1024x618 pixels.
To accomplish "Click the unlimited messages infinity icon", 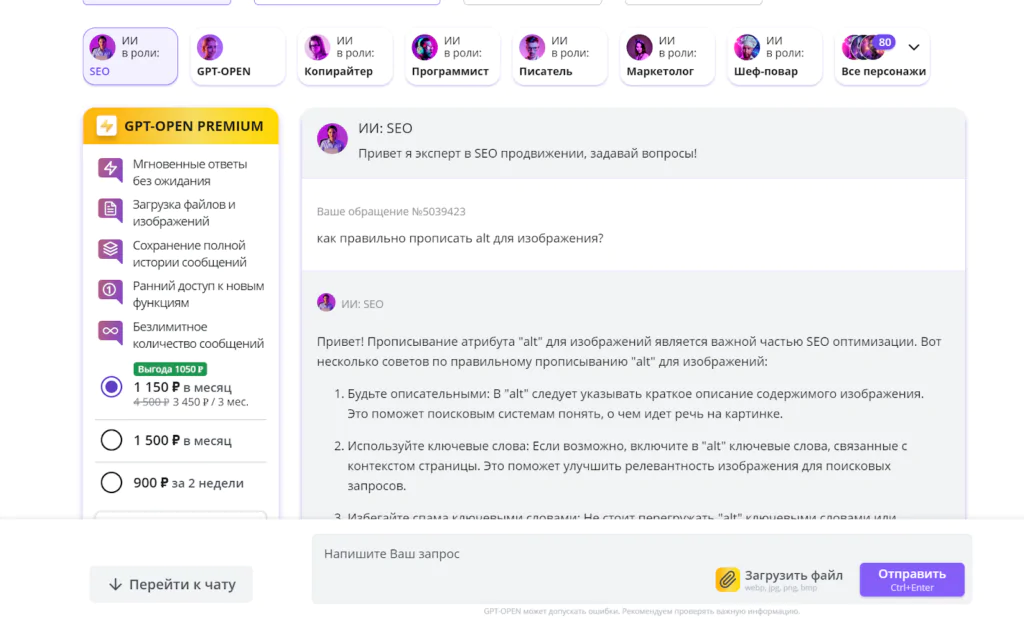I will (x=110, y=332).
